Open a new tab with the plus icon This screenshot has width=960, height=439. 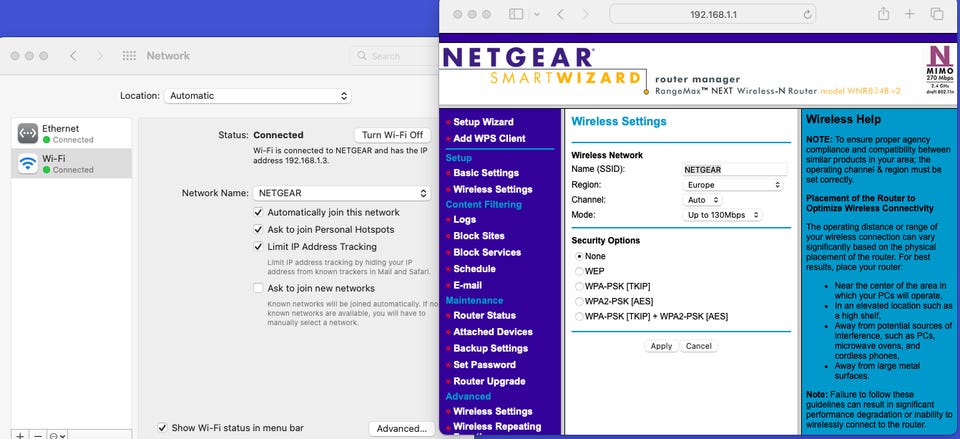click(x=910, y=14)
